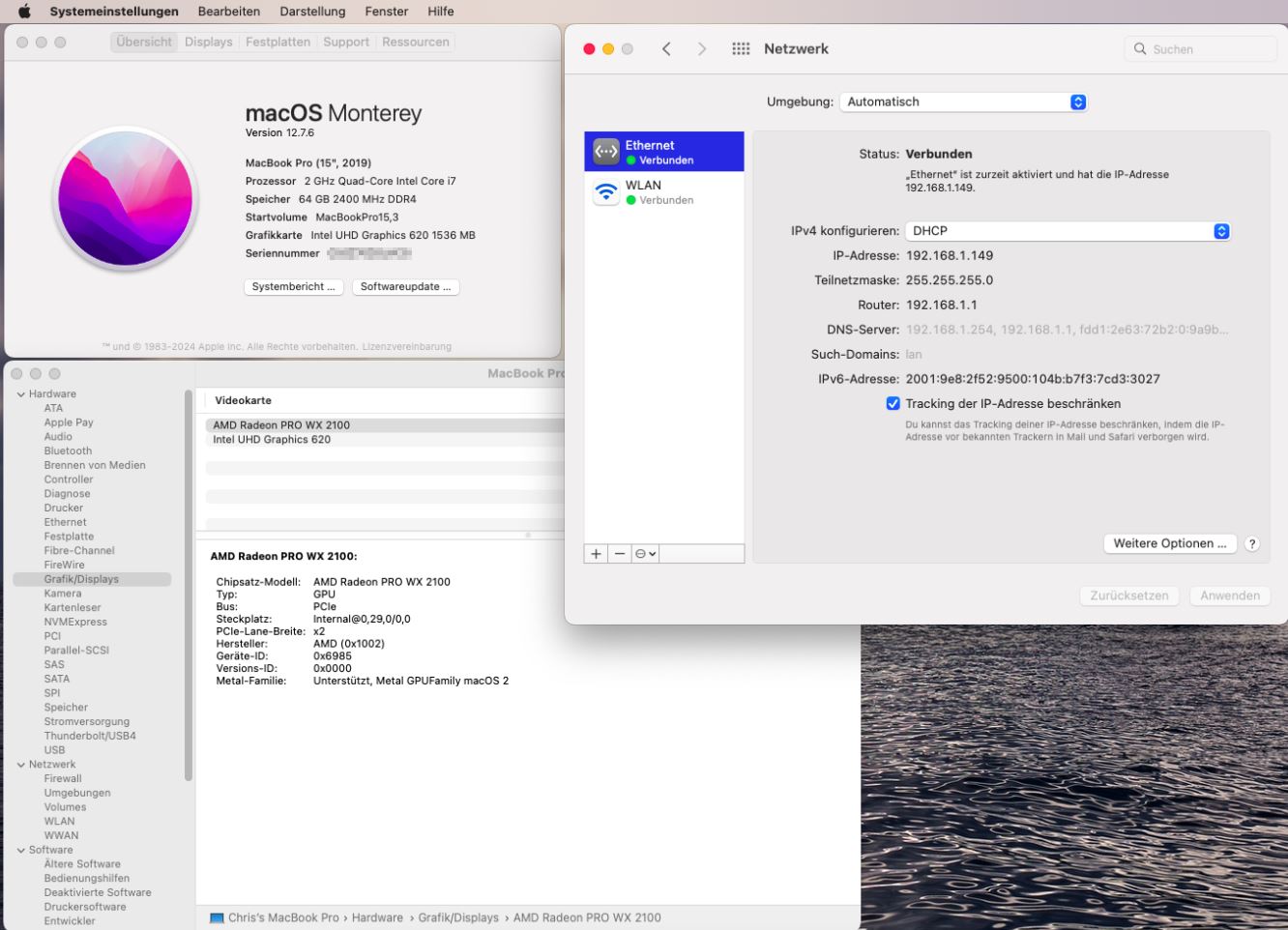The height and width of the screenshot is (930, 1288).
Task: Focus the Suchen search field
Action: pyautogui.click(x=1200, y=49)
